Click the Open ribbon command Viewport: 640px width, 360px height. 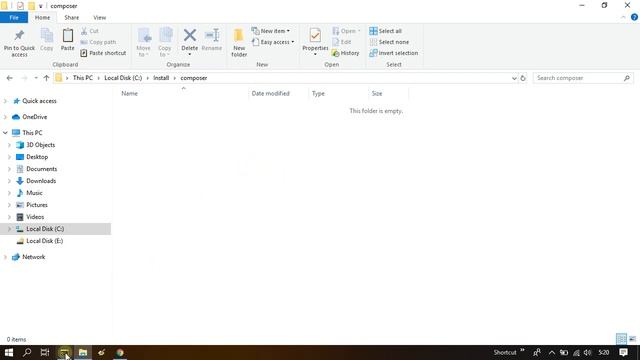(x=346, y=31)
